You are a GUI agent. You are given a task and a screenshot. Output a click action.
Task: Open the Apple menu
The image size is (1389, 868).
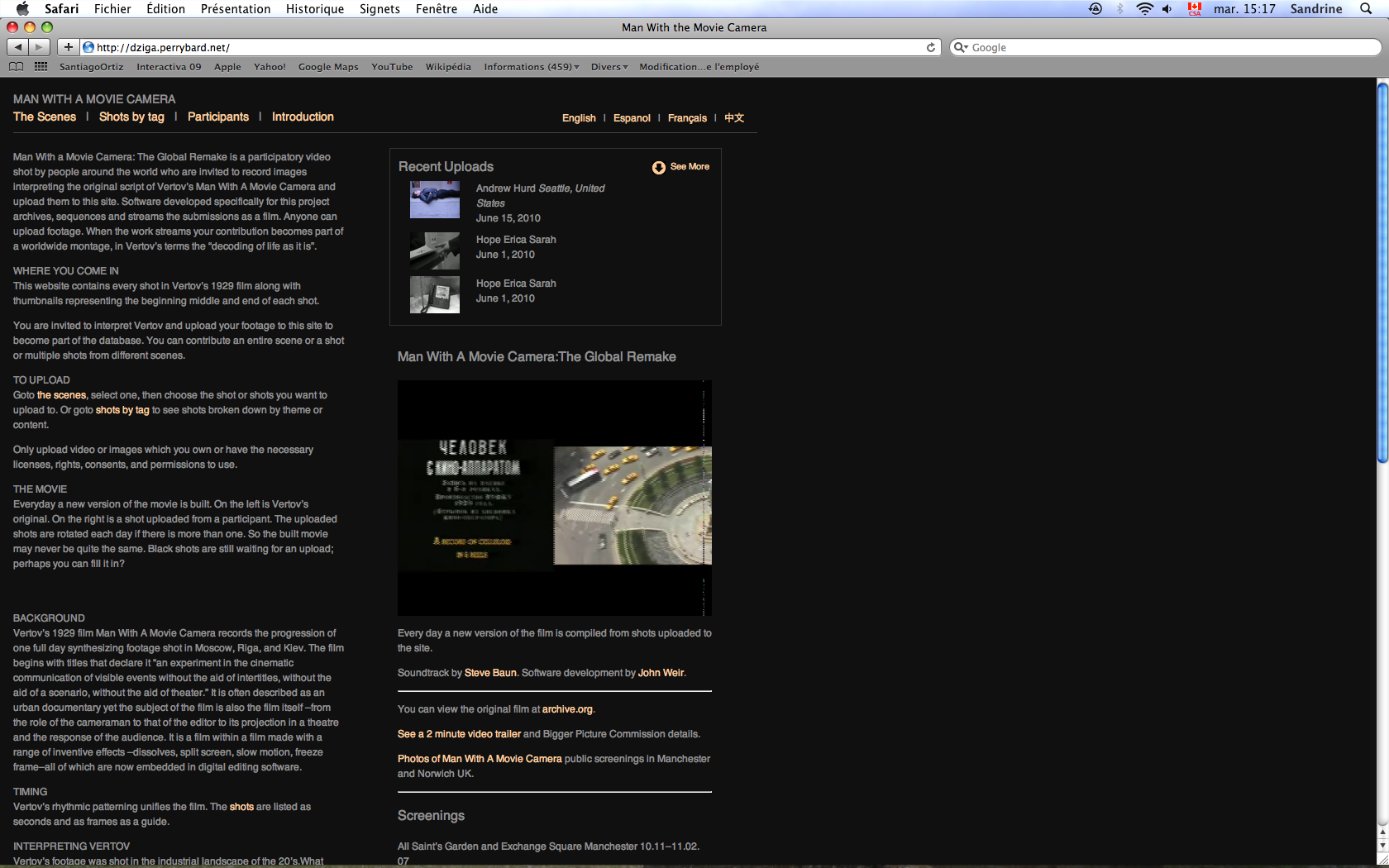(x=22, y=8)
